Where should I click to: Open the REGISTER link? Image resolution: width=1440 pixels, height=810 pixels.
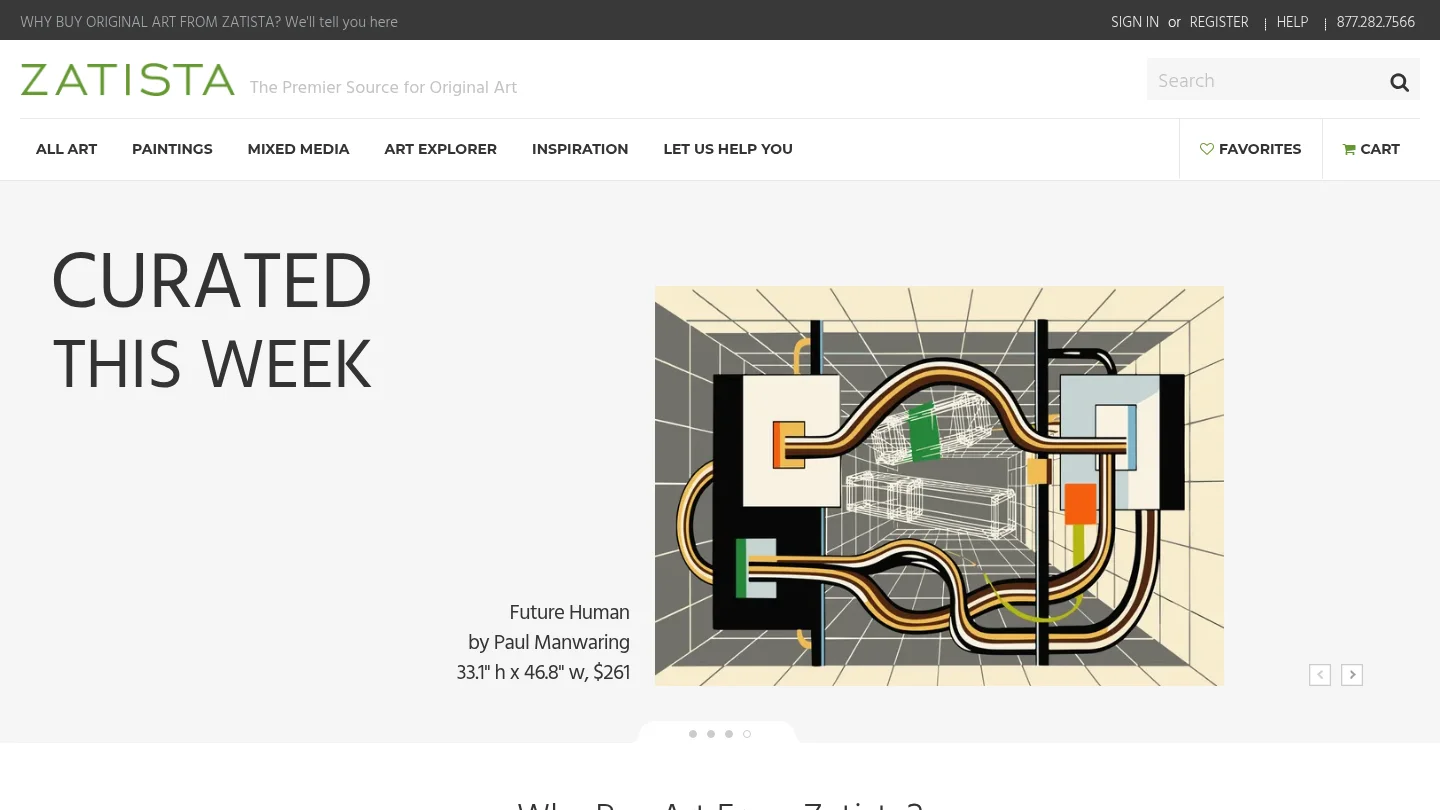click(1219, 22)
